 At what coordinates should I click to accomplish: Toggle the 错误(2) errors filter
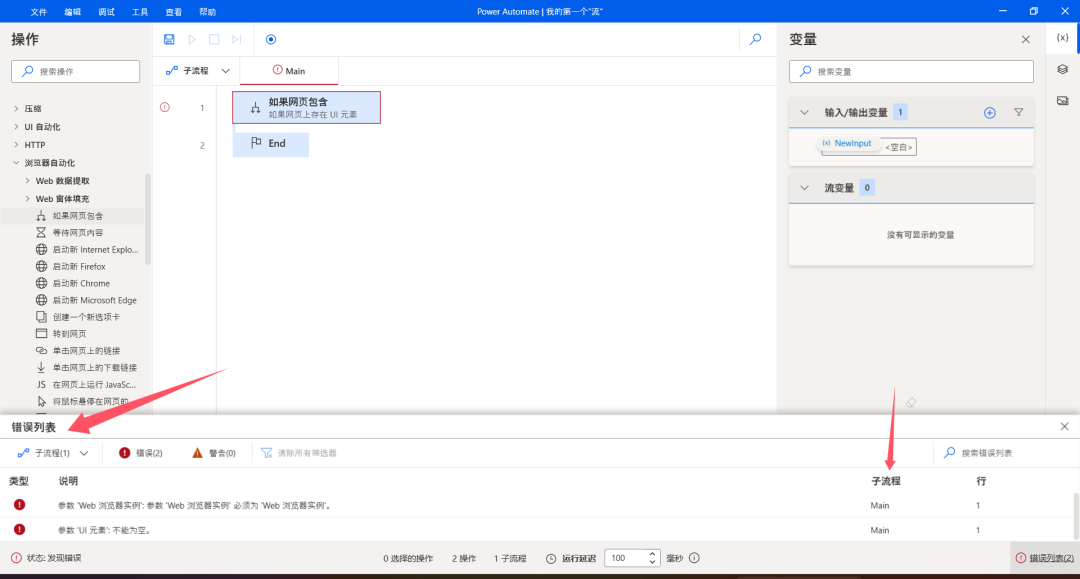pyautogui.click(x=141, y=453)
